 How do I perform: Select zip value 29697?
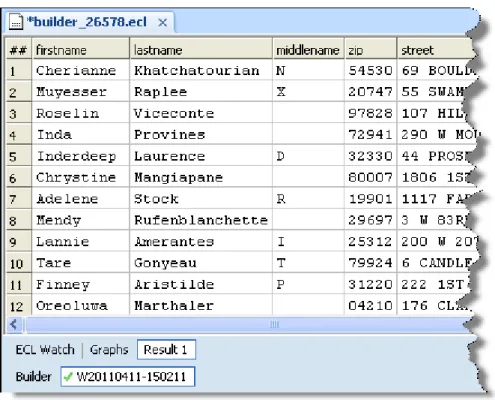pos(371,220)
